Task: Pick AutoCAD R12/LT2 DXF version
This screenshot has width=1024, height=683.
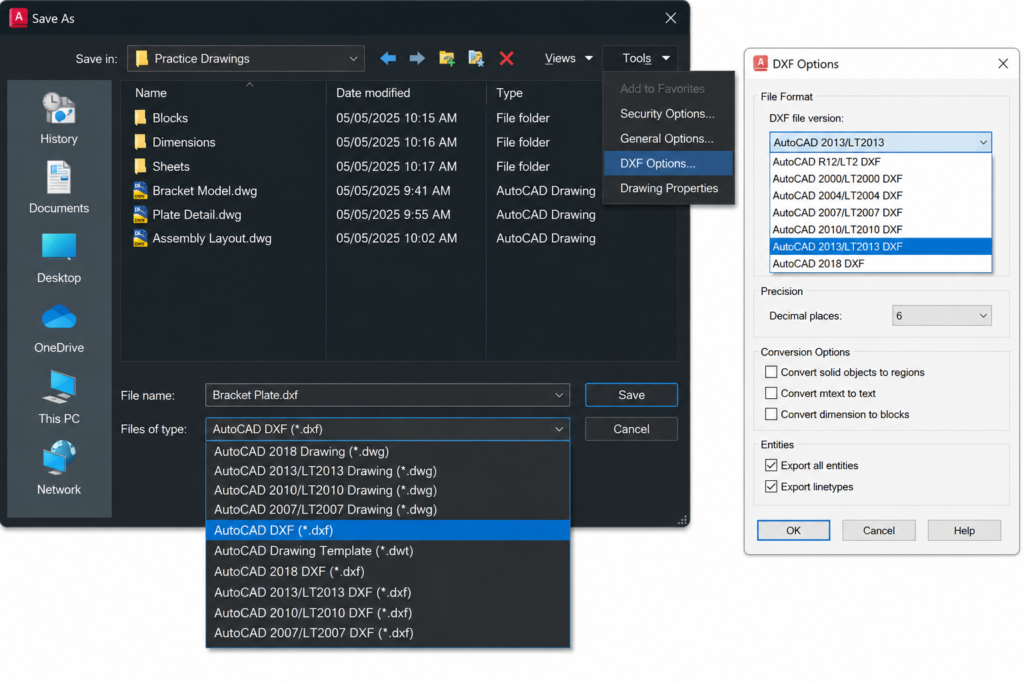Action: [x=880, y=161]
